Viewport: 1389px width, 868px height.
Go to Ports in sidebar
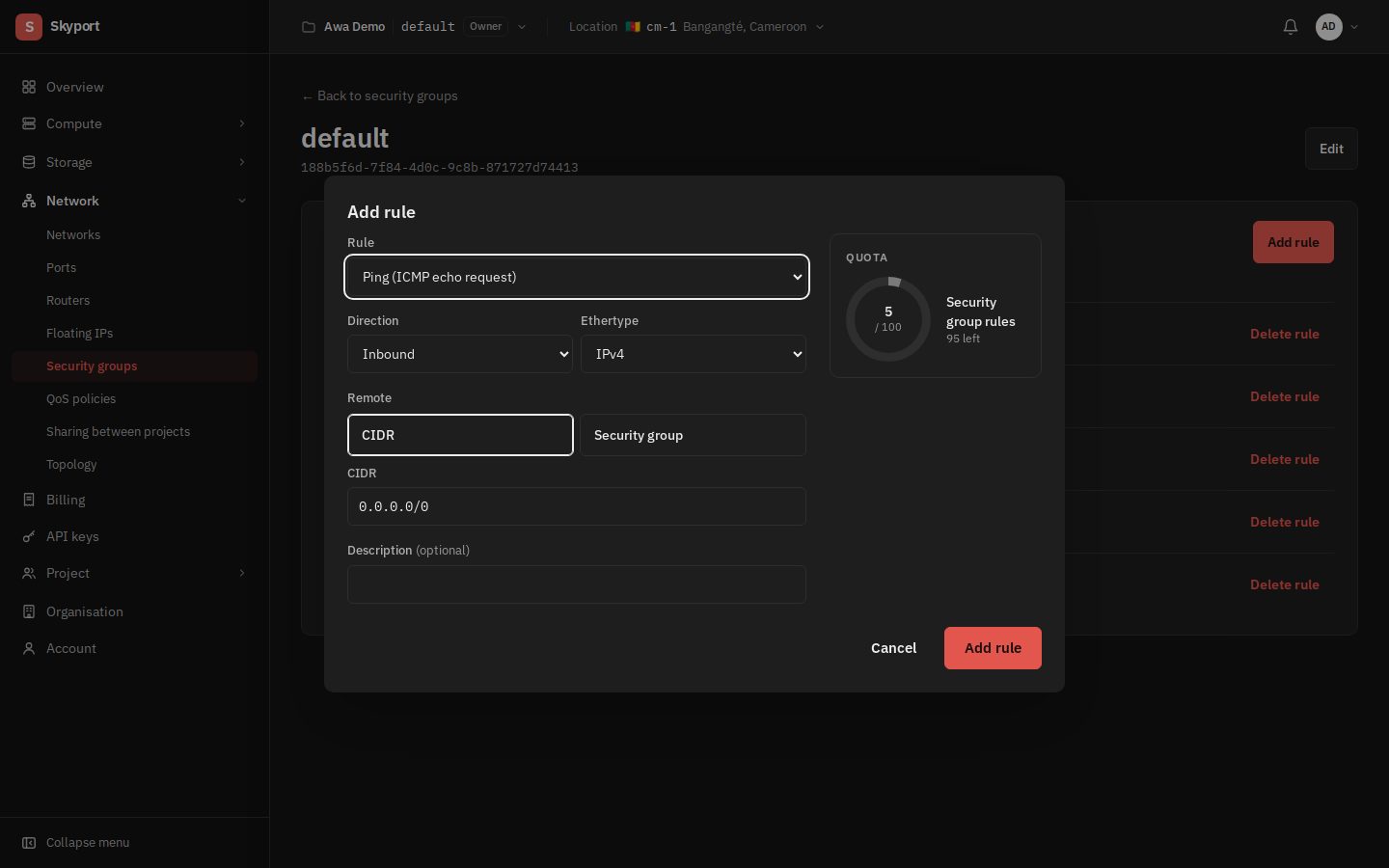pyautogui.click(x=61, y=268)
